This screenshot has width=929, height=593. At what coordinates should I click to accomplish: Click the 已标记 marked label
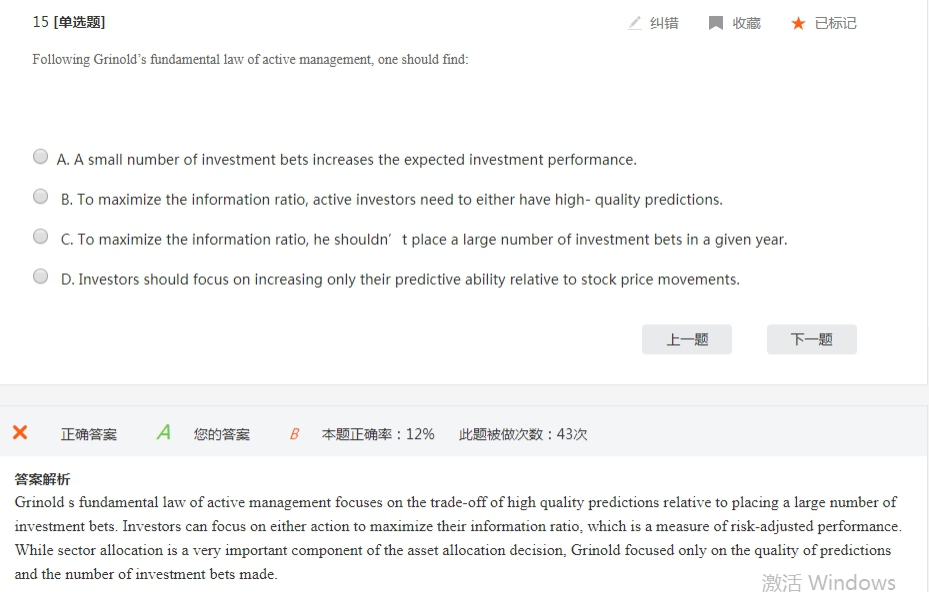[x=835, y=23]
